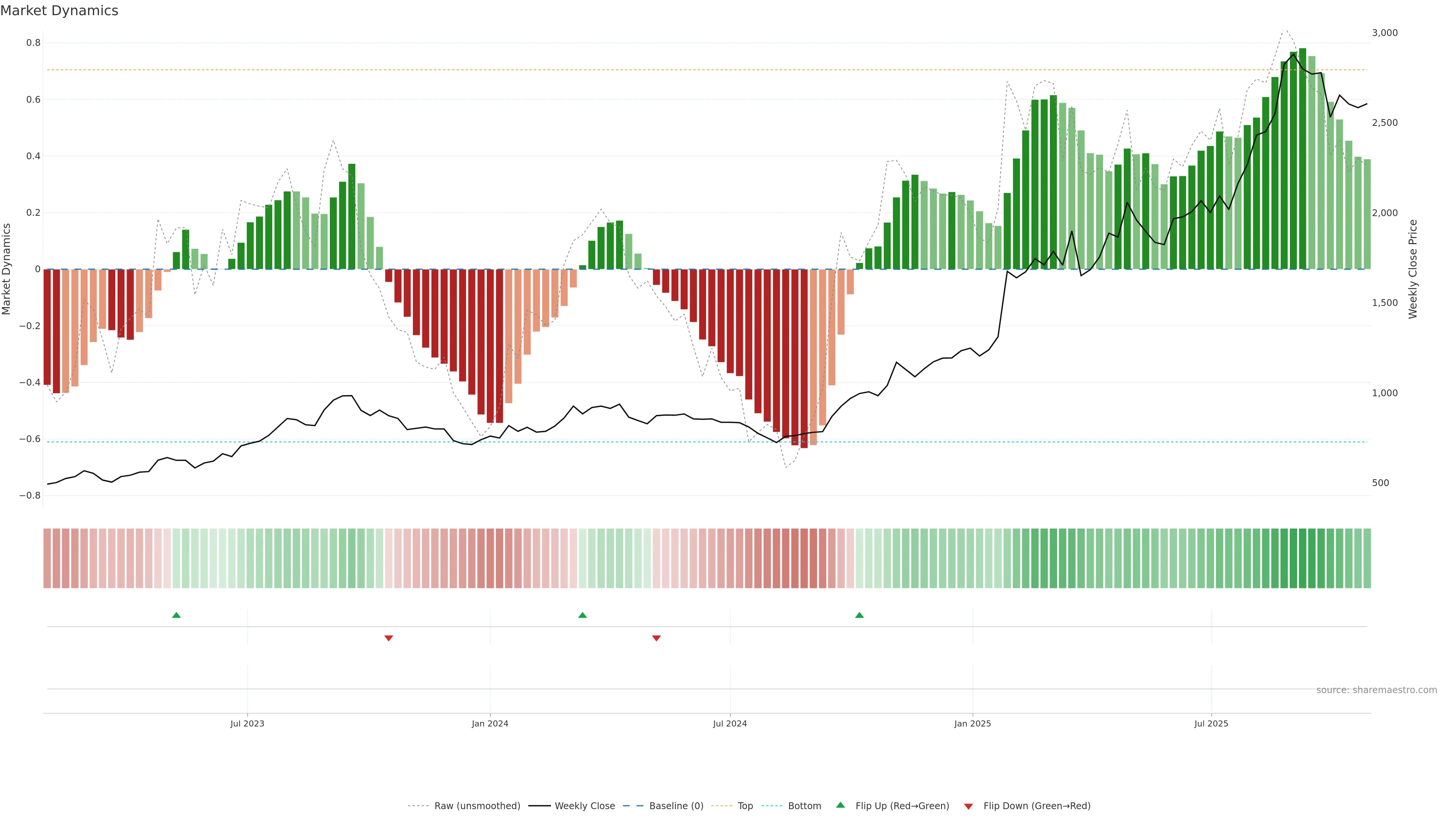1456x819 pixels.
Task: Click the black Weekly Close line sample in legend
Action: [x=539, y=806]
